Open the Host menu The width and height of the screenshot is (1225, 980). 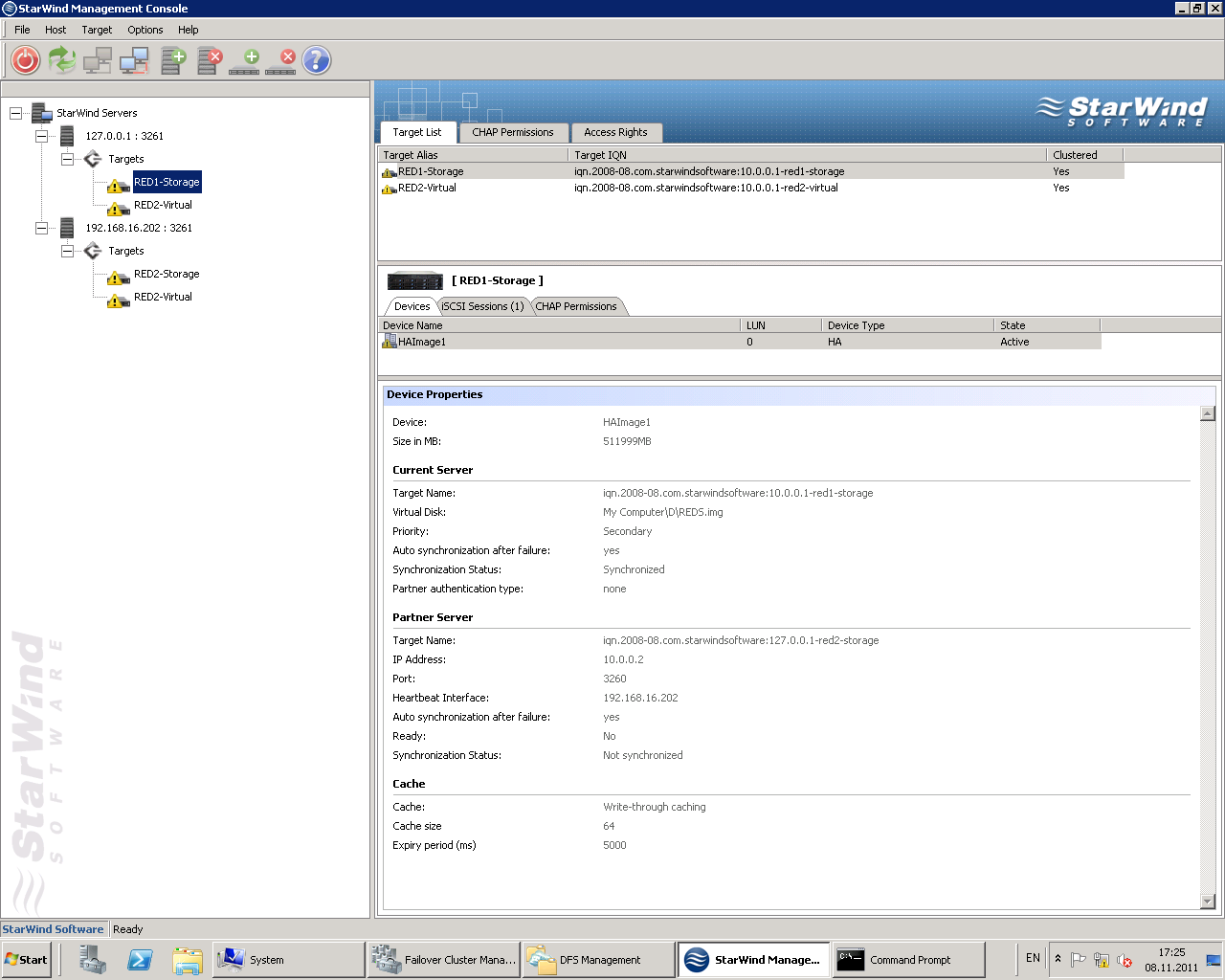pos(56,30)
